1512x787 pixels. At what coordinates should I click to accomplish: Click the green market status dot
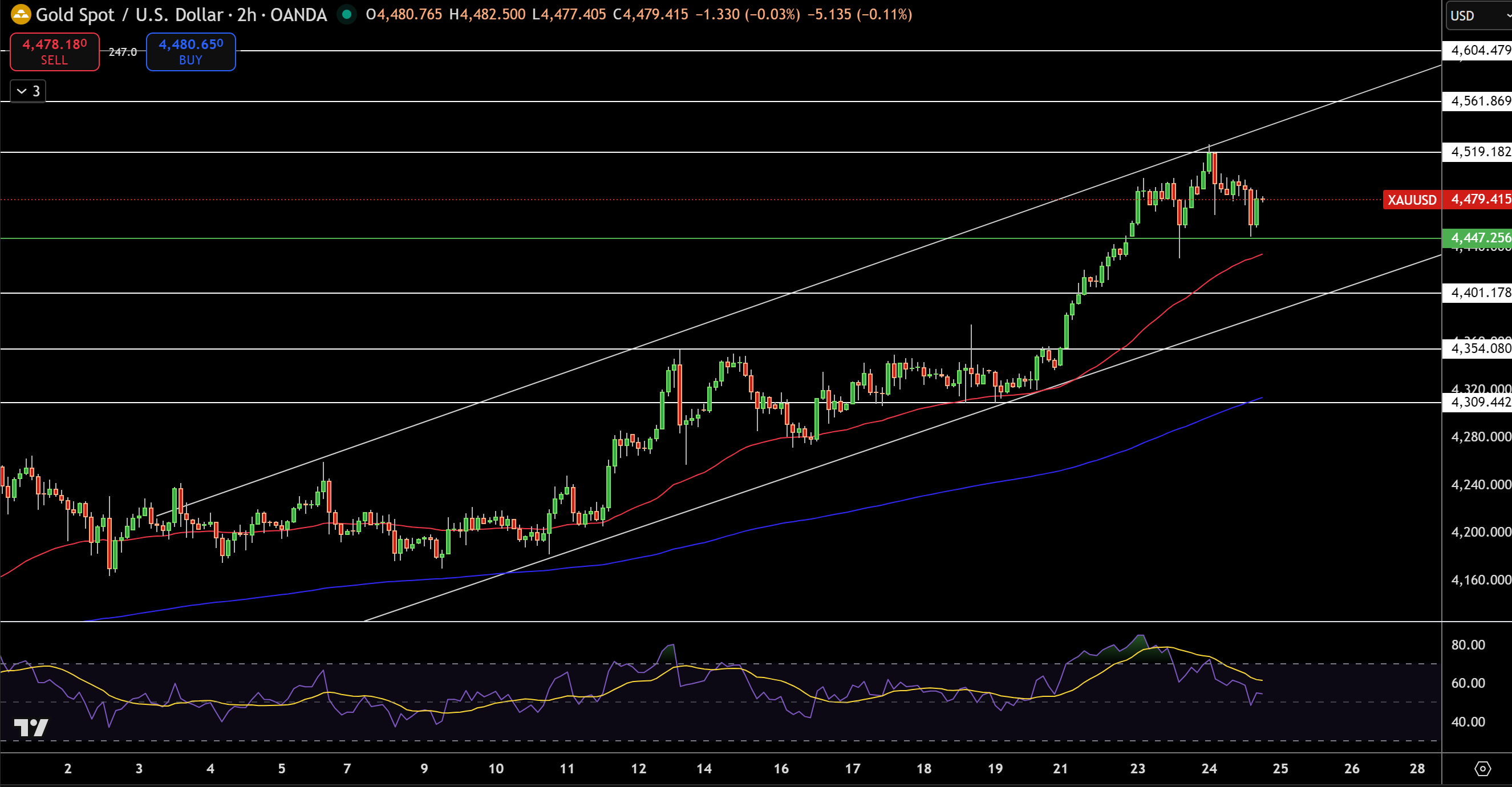pos(347,14)
